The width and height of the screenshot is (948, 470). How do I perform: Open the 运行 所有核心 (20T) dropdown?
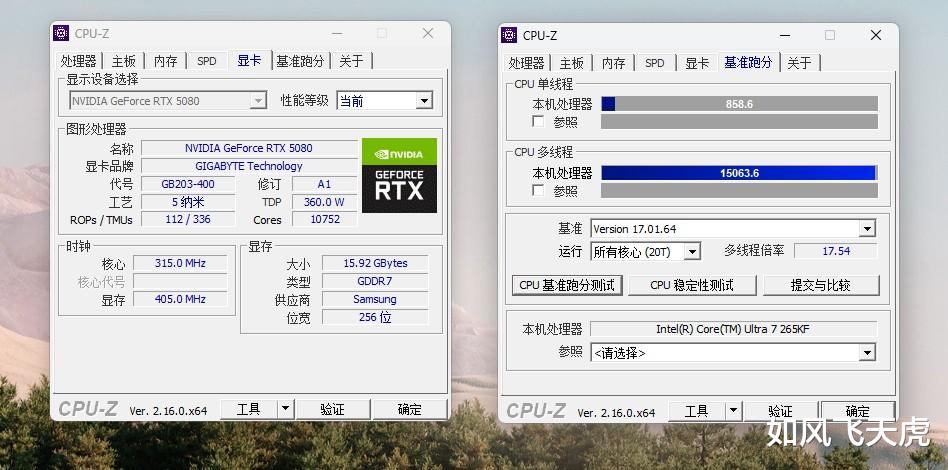[x=645, y=252]
